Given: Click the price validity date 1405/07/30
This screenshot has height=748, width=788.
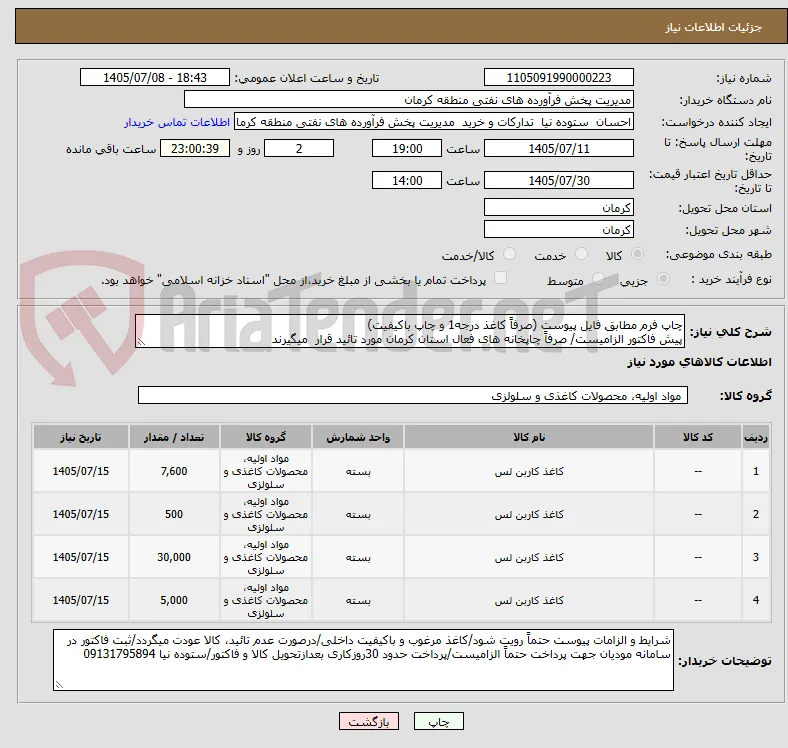Looking at the screenshot, I should (558, 180).
